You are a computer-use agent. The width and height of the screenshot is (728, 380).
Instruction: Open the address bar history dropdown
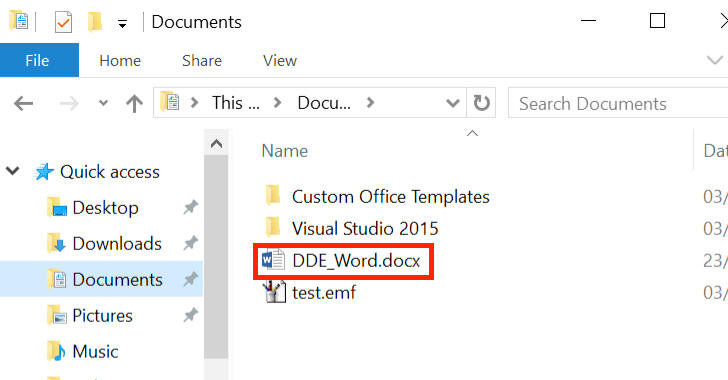click(452, 103)
